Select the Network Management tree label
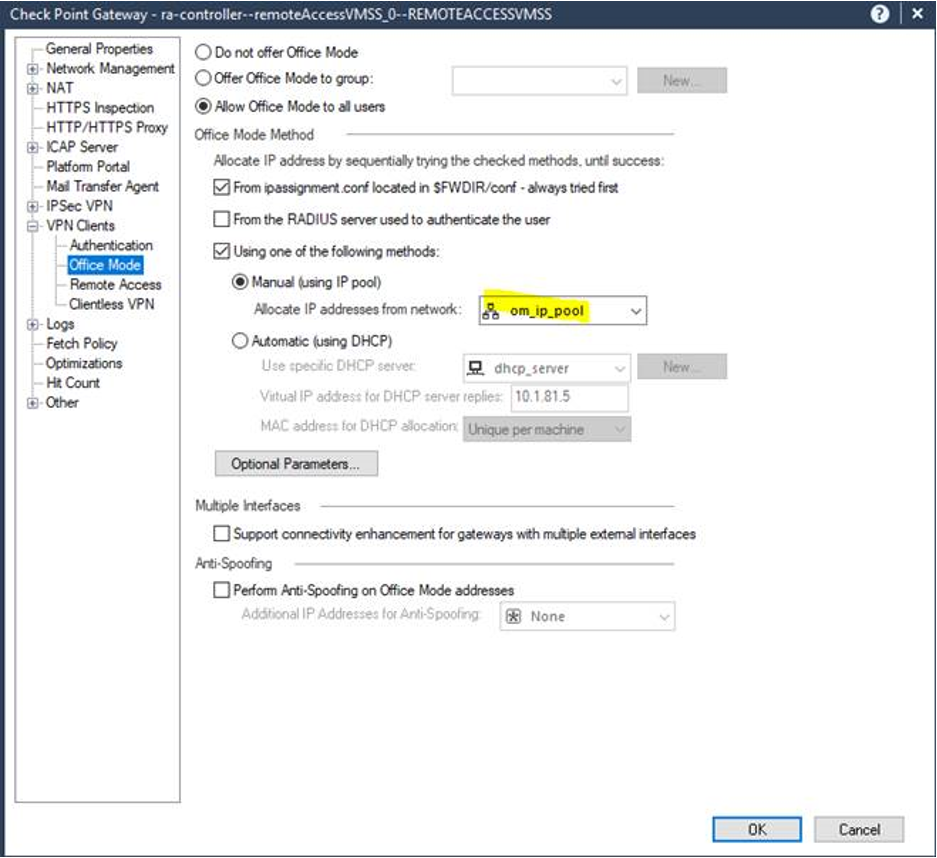 [x=111, y=69]
